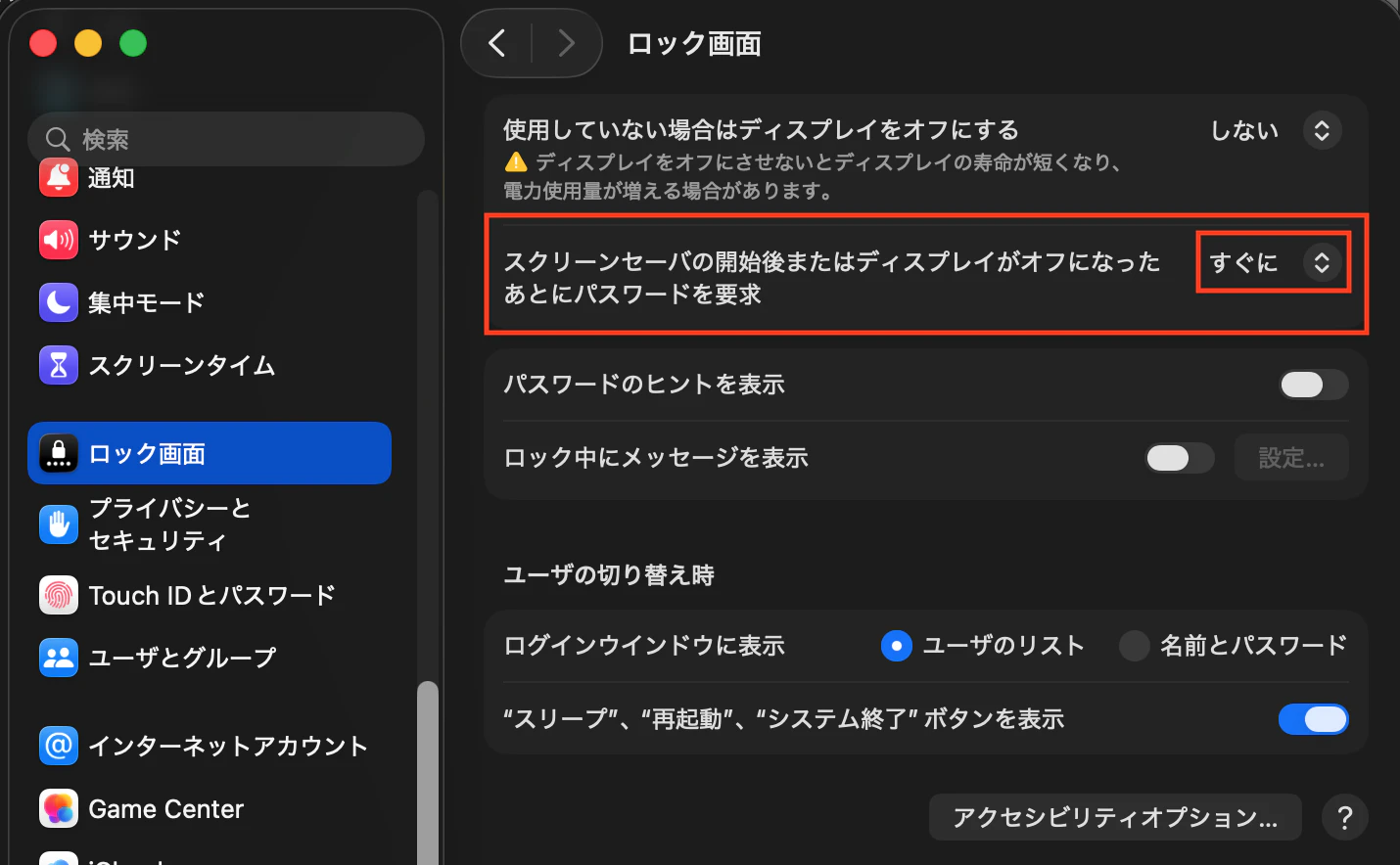Toggle パスワードのヒントを表示 switch
The image size is (1400, 865).
click(1314, 385)
